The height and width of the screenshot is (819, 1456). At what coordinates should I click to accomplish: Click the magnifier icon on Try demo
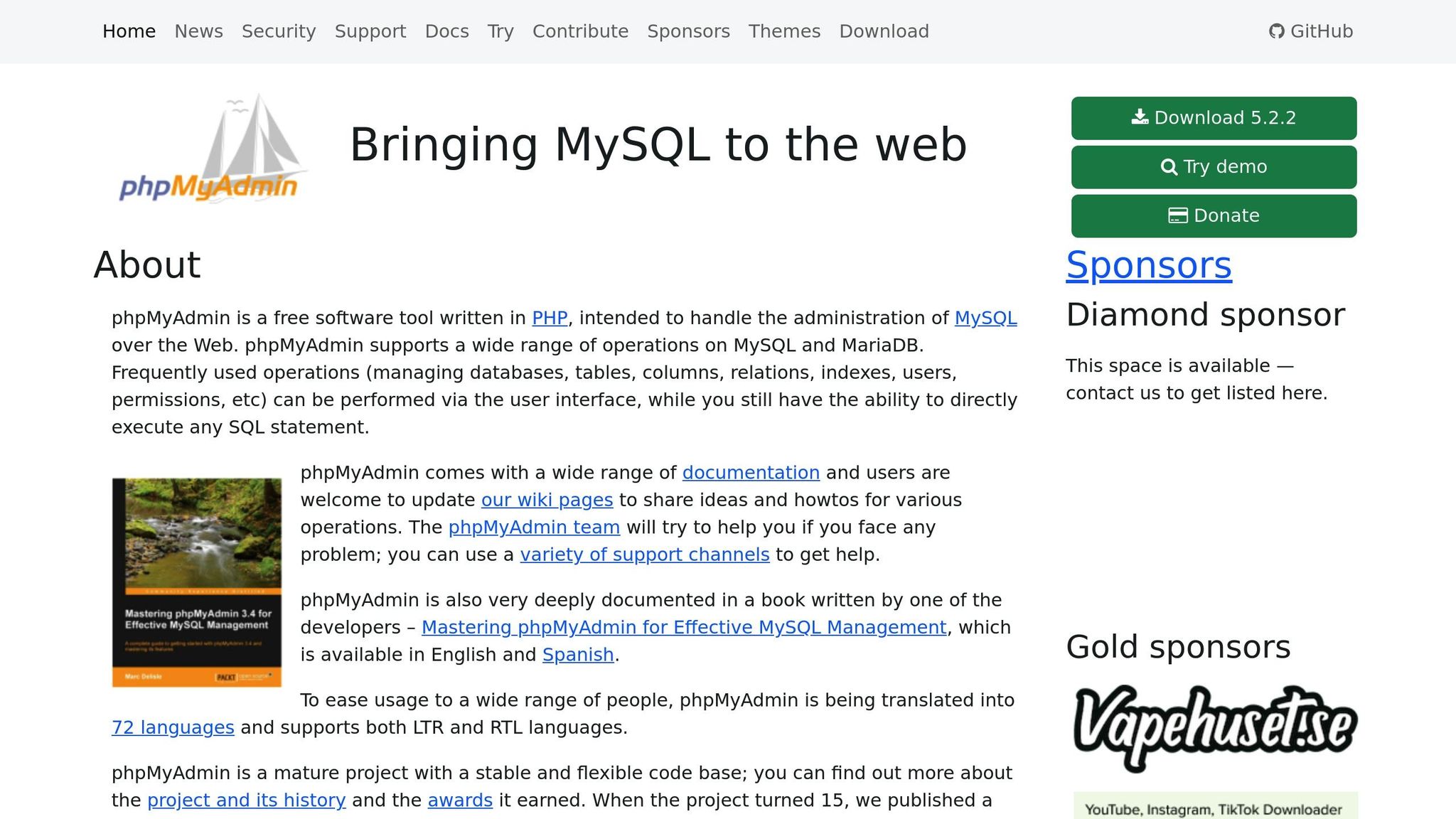click(x=1169, y=167)
